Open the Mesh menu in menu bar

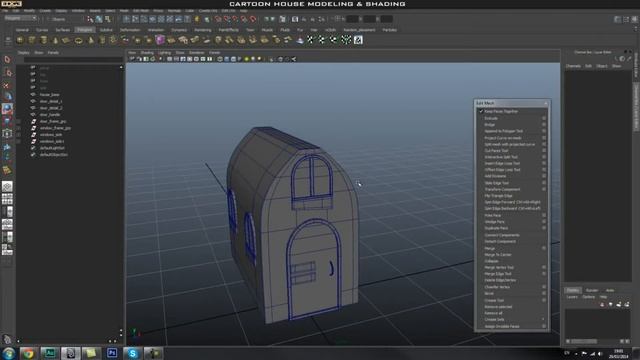click(124, 11)
